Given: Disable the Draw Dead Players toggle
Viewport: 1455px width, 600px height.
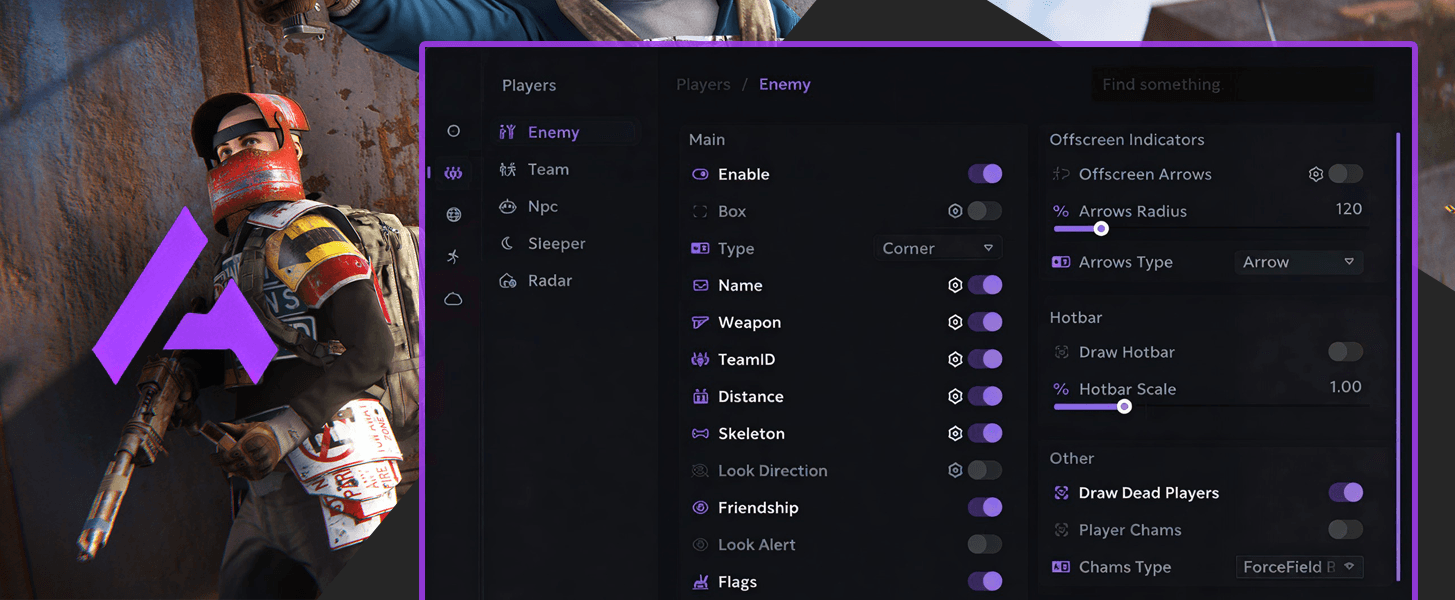Looking at the screenshot, I should pos(1345,492).
